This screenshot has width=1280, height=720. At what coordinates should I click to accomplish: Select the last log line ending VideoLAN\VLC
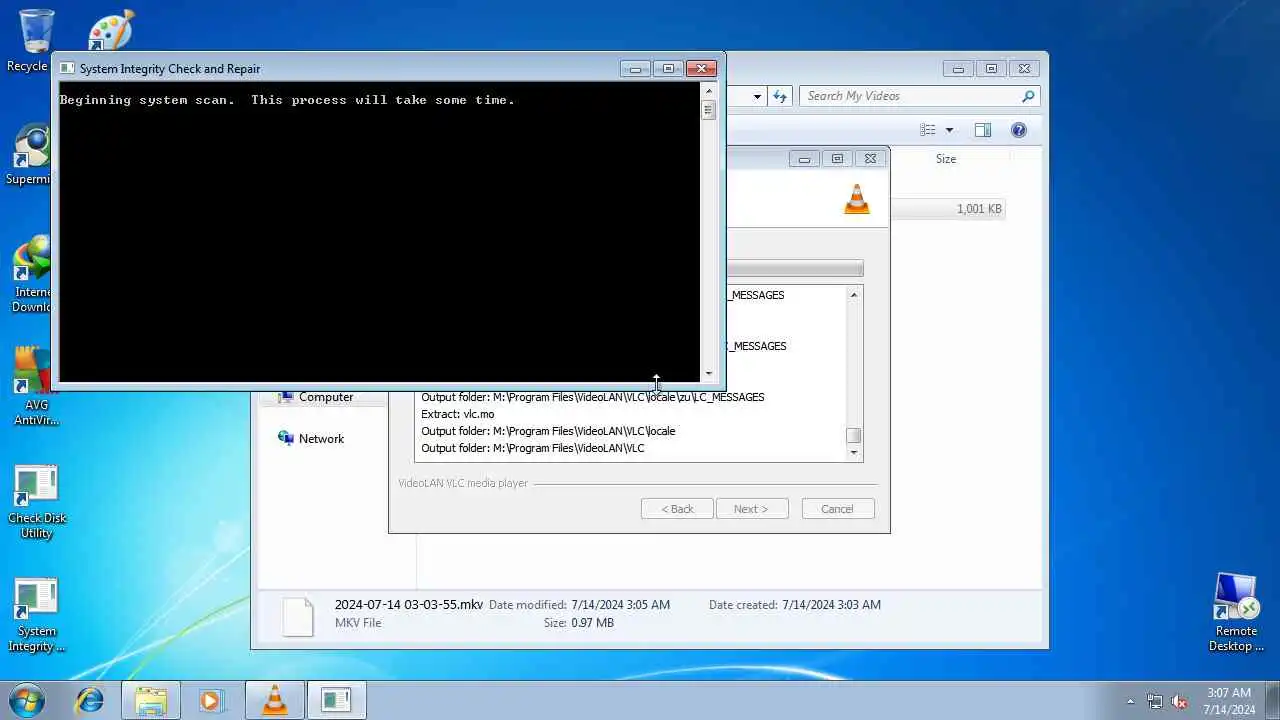(533, 448)
